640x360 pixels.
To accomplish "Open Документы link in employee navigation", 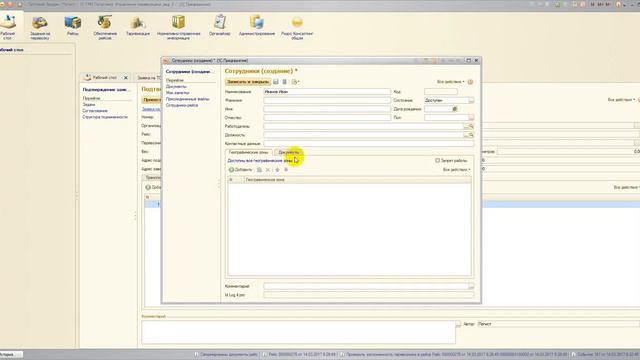I will tap(176, 87).
